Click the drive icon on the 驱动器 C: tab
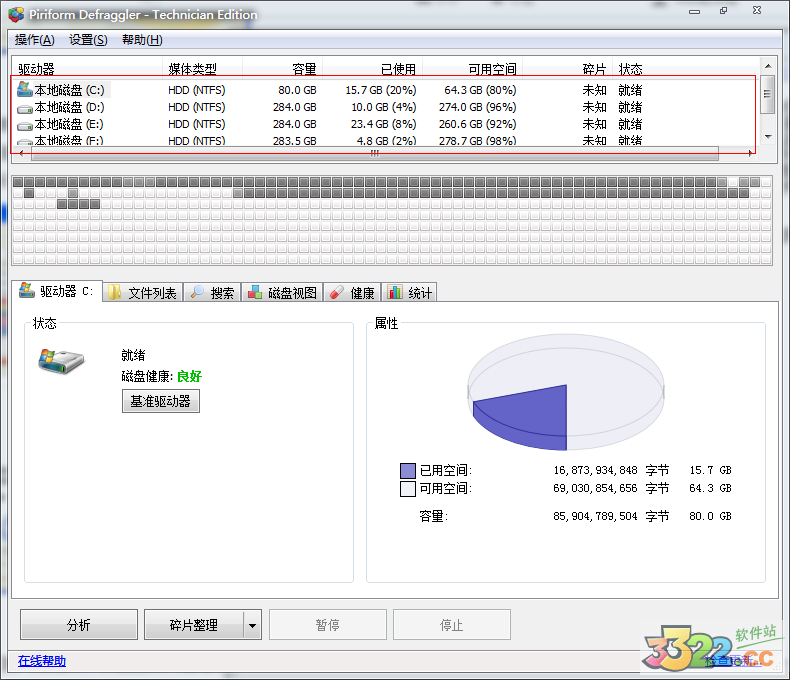This screenshot has height=680, width=790. [27, 290]
